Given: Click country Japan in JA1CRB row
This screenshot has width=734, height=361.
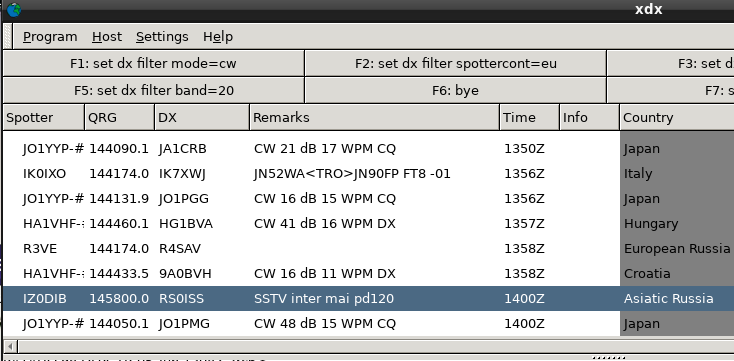Looking at the screenshot, I should tap(642, 149).
